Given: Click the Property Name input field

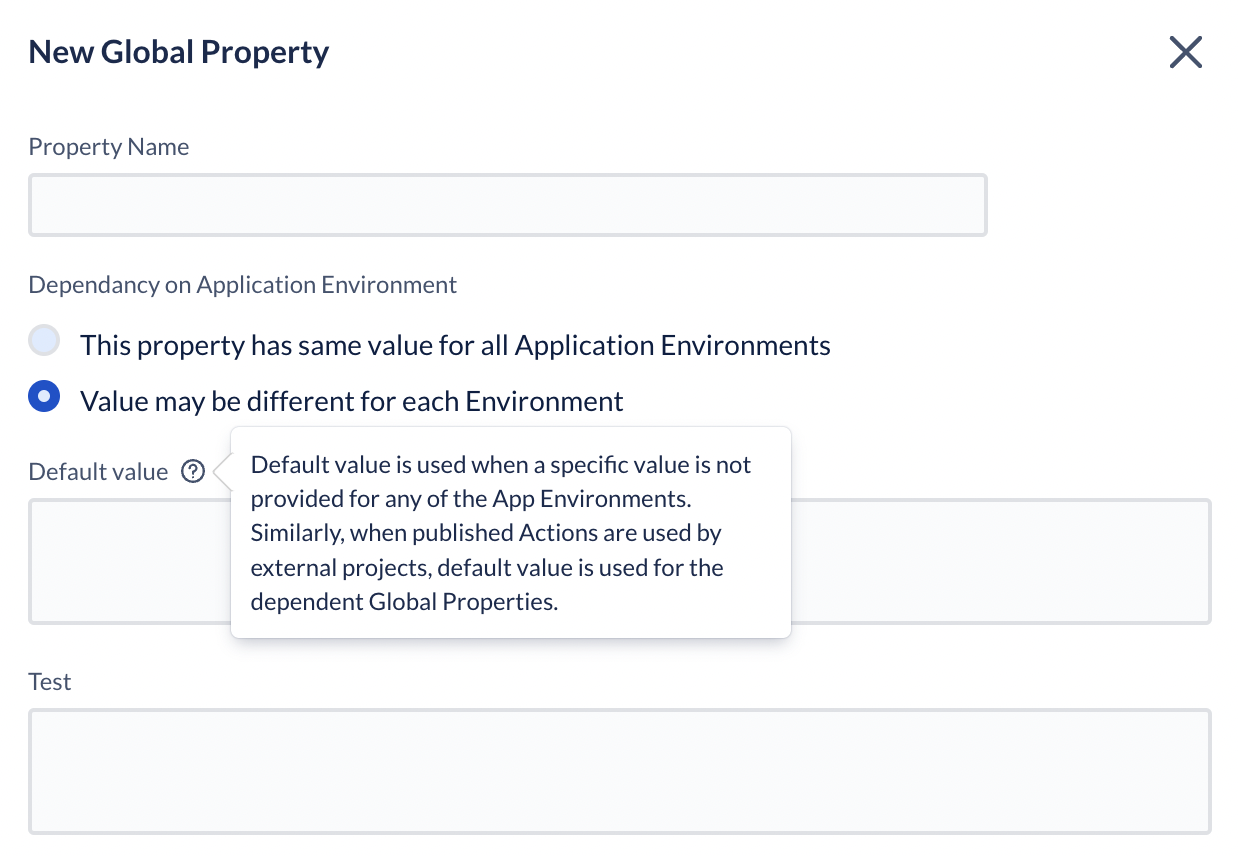Looking at the screenshot, I should [x=507, y=204].
